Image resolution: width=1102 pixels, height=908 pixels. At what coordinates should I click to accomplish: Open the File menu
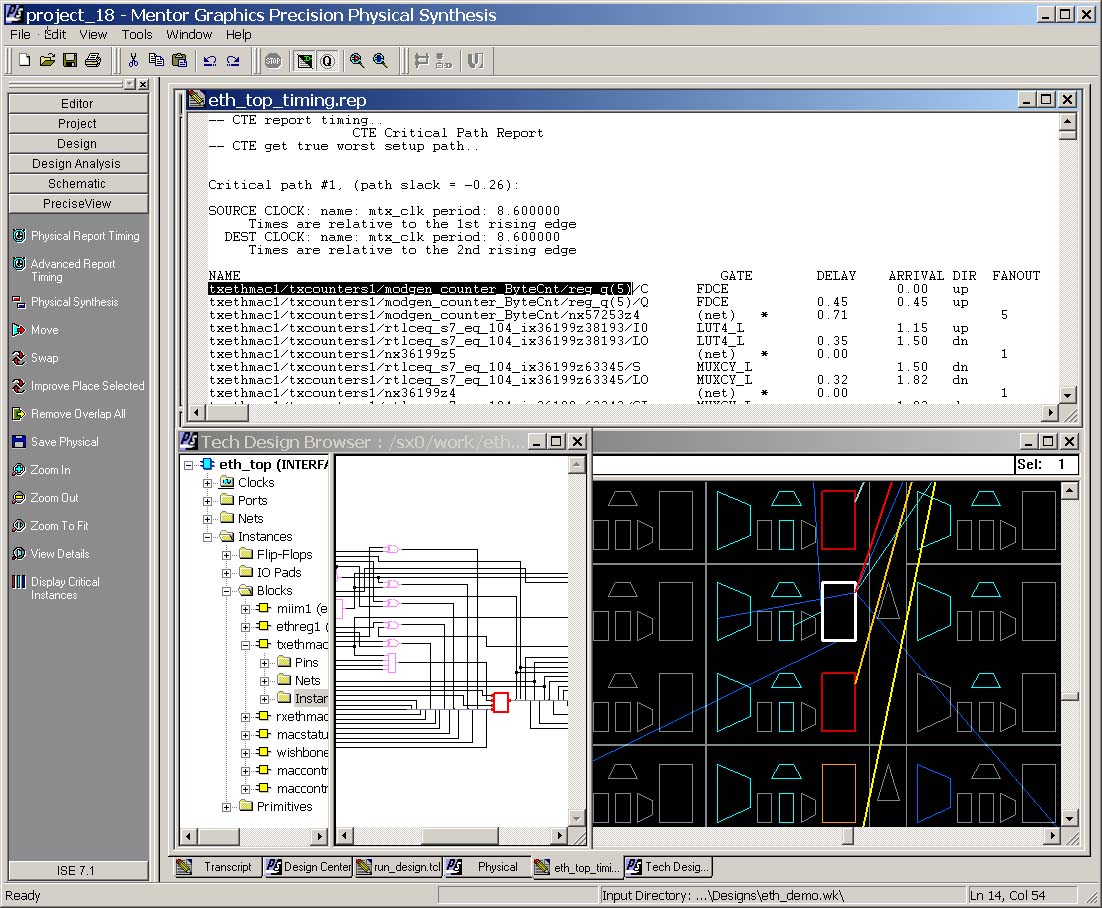pos(20,34)
